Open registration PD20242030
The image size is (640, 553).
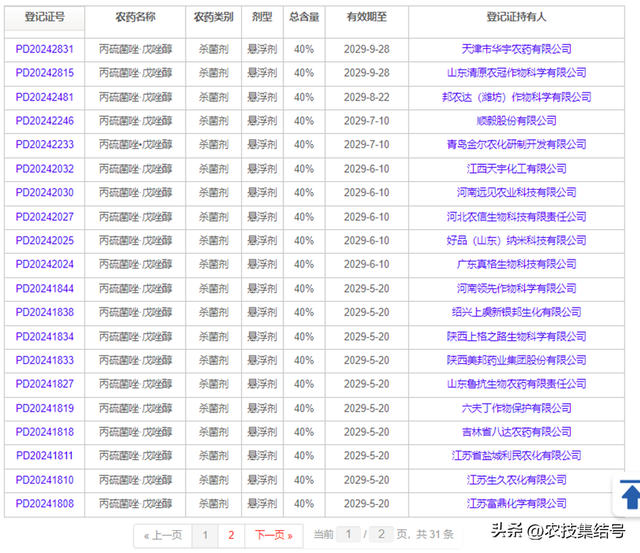pyautogui.click(x=44, y=193)
